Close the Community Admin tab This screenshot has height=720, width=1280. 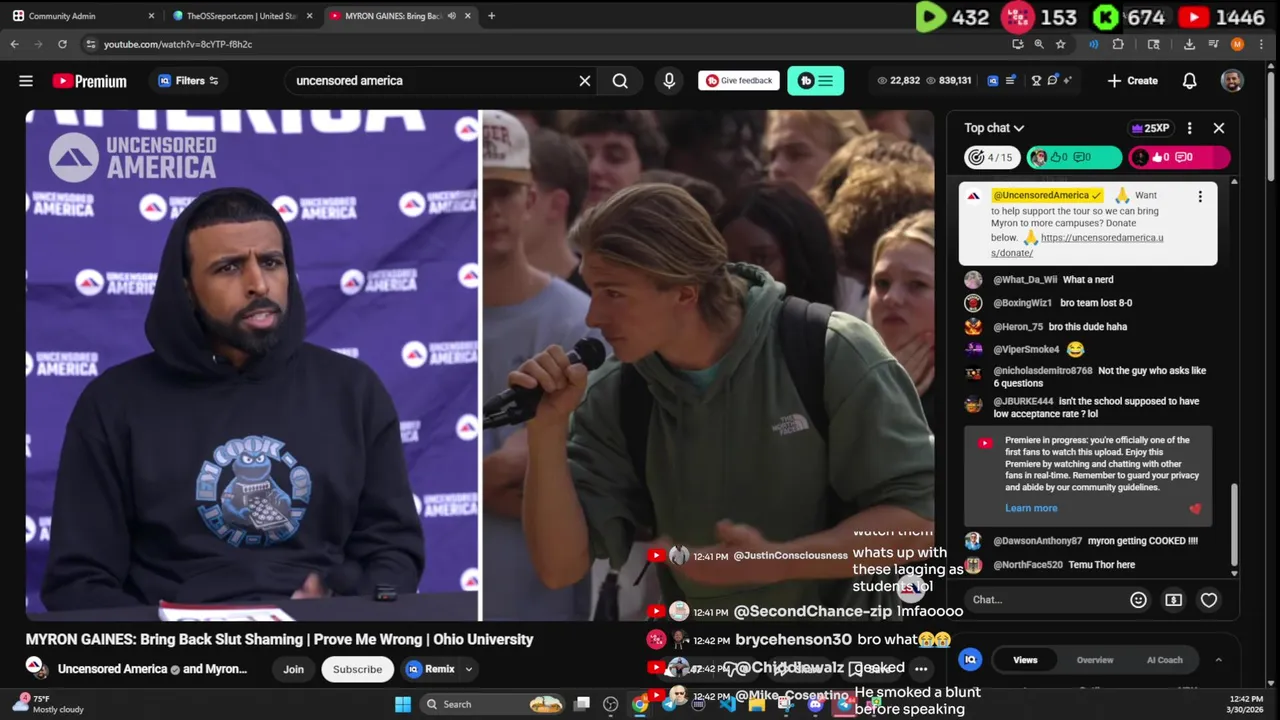click(x=151, y=16)
